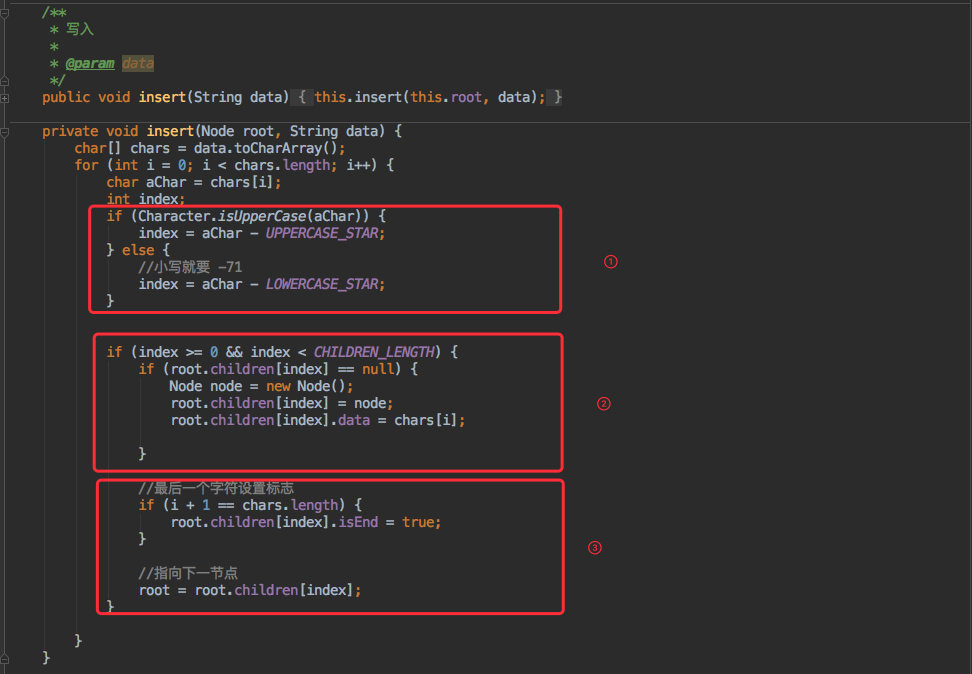Collapse the Javadoc comment fold marker

click(x=4, y=13)
